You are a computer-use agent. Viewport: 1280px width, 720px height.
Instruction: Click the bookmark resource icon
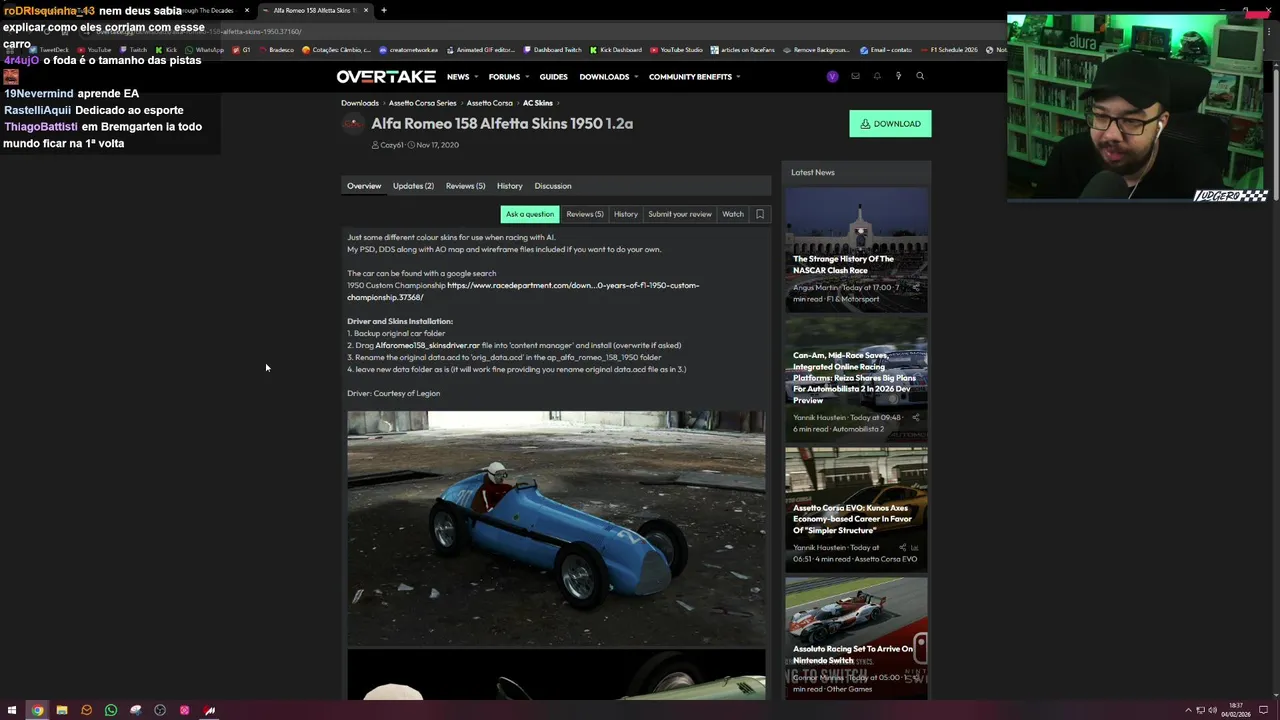click(760, 214)
